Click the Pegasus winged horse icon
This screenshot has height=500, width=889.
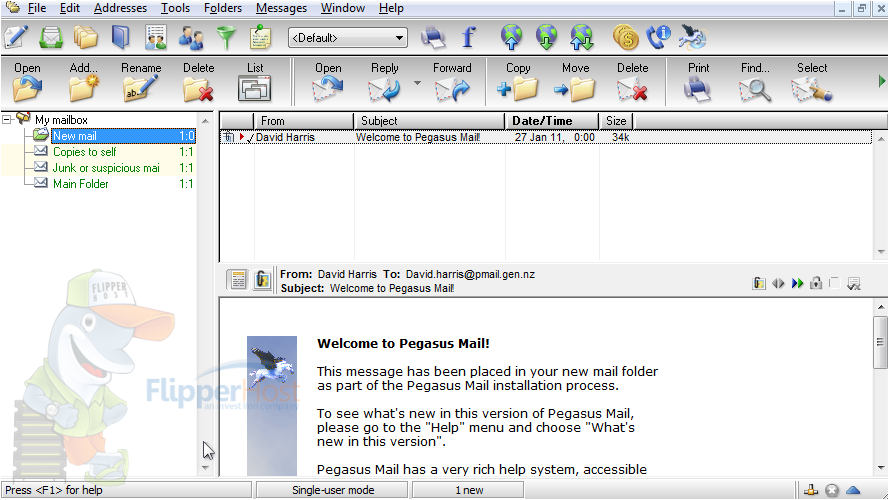click(693, 37)
